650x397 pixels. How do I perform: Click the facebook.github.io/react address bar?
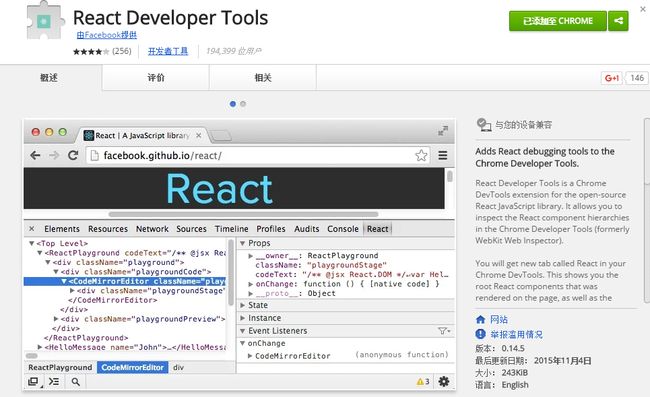258,155
